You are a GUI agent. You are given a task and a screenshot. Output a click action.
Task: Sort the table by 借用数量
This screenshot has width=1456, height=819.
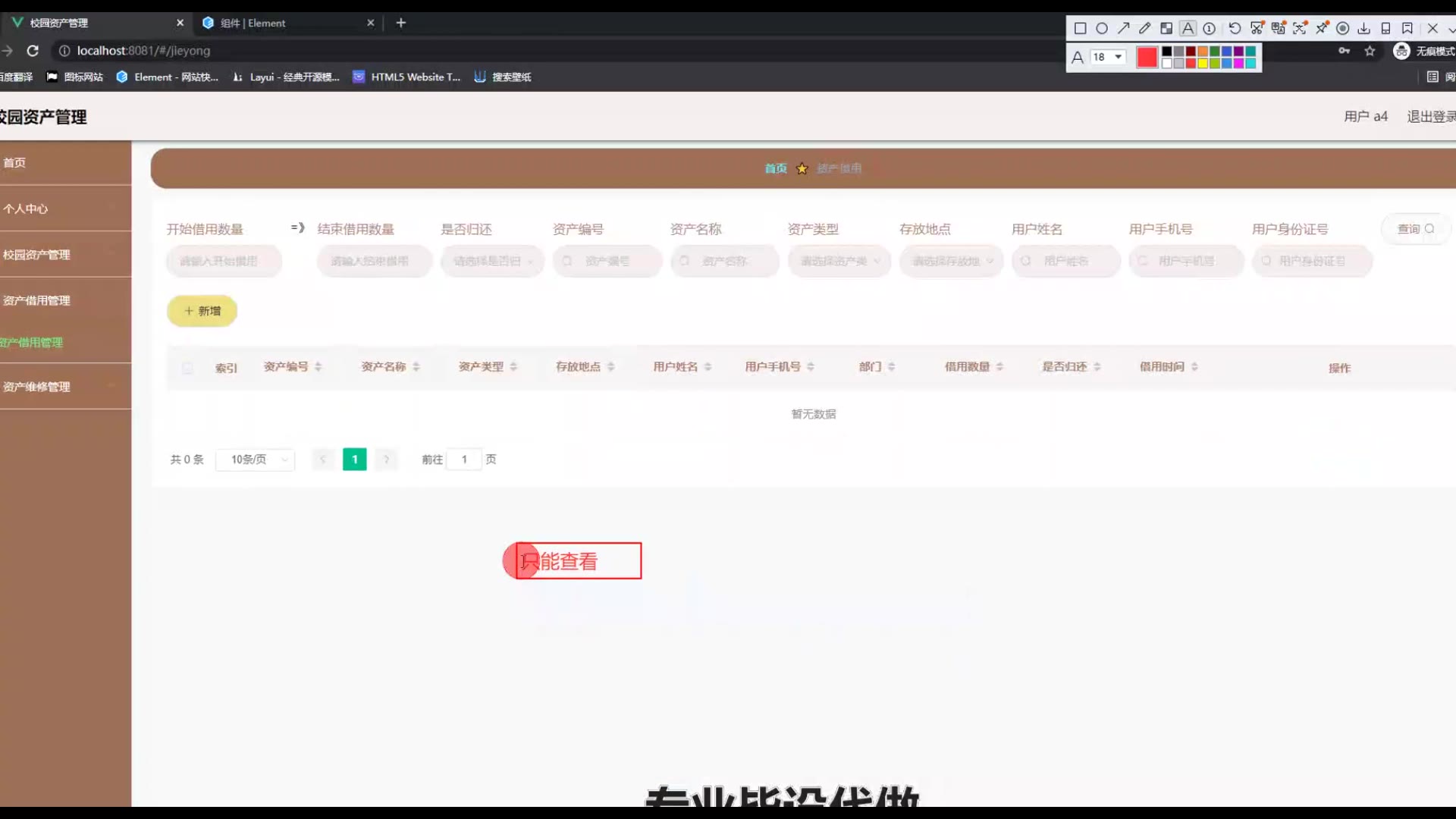pyautogui.click(x=1000, y=367)
